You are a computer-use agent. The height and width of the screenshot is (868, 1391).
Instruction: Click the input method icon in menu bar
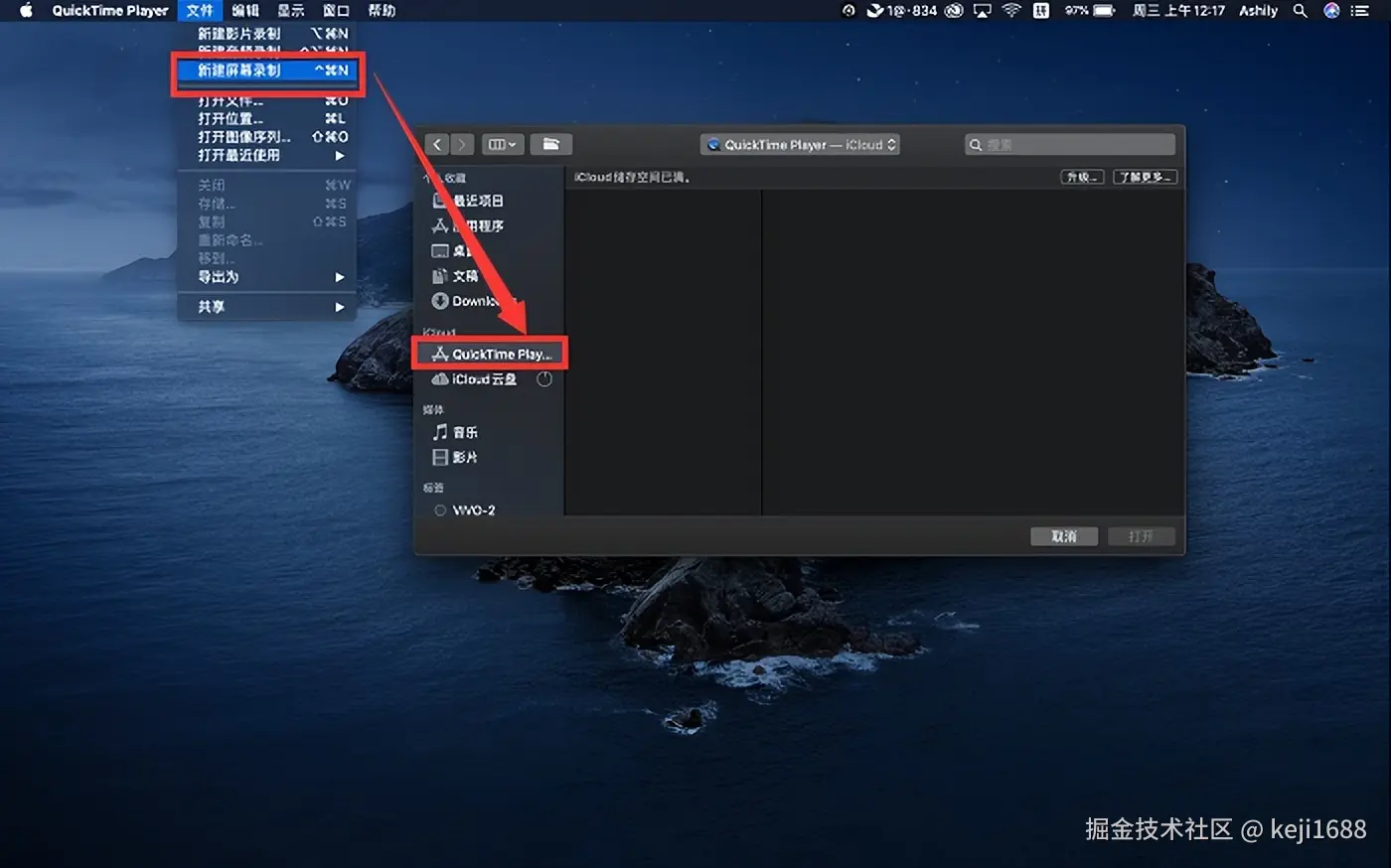[x=1040, y=10]
